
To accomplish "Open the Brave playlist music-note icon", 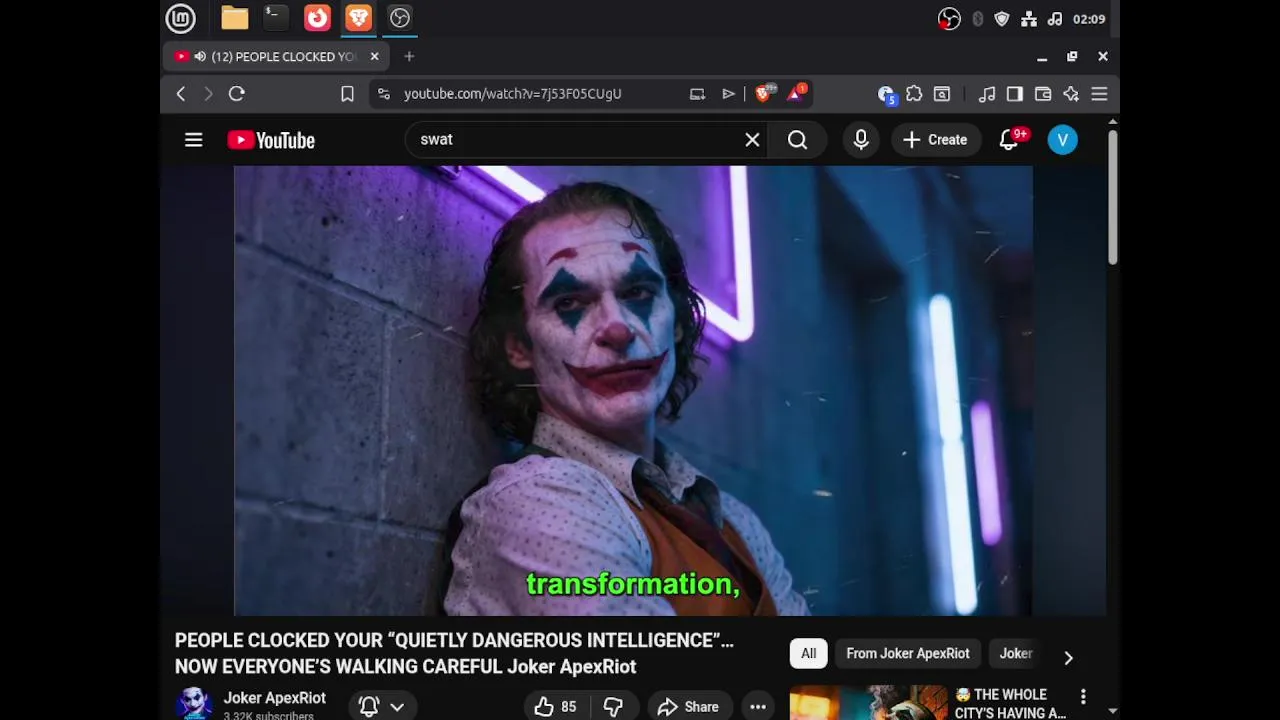I will point(987,94).
